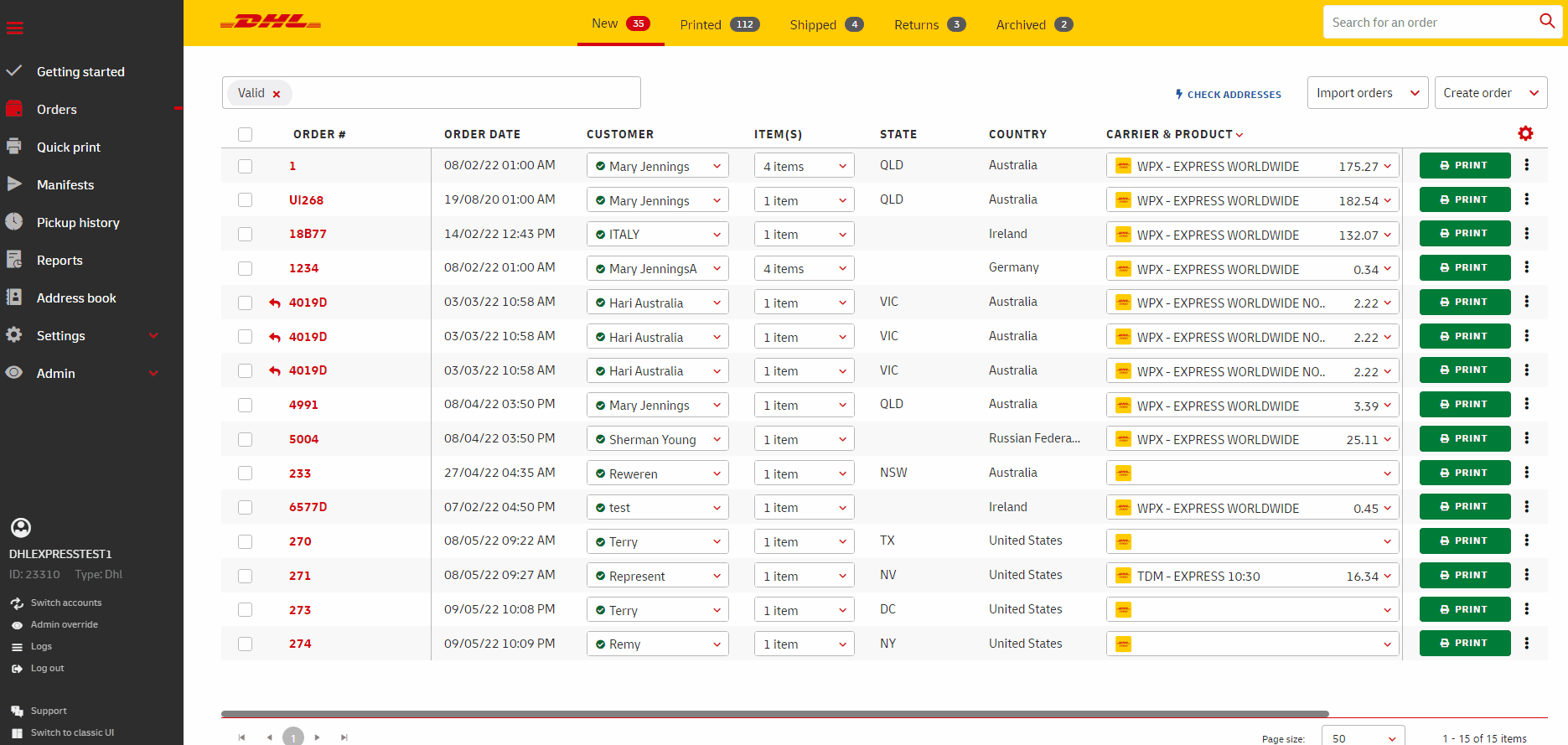
Task: Open three-dot menu for order UI268
Action: point(1526,199)
